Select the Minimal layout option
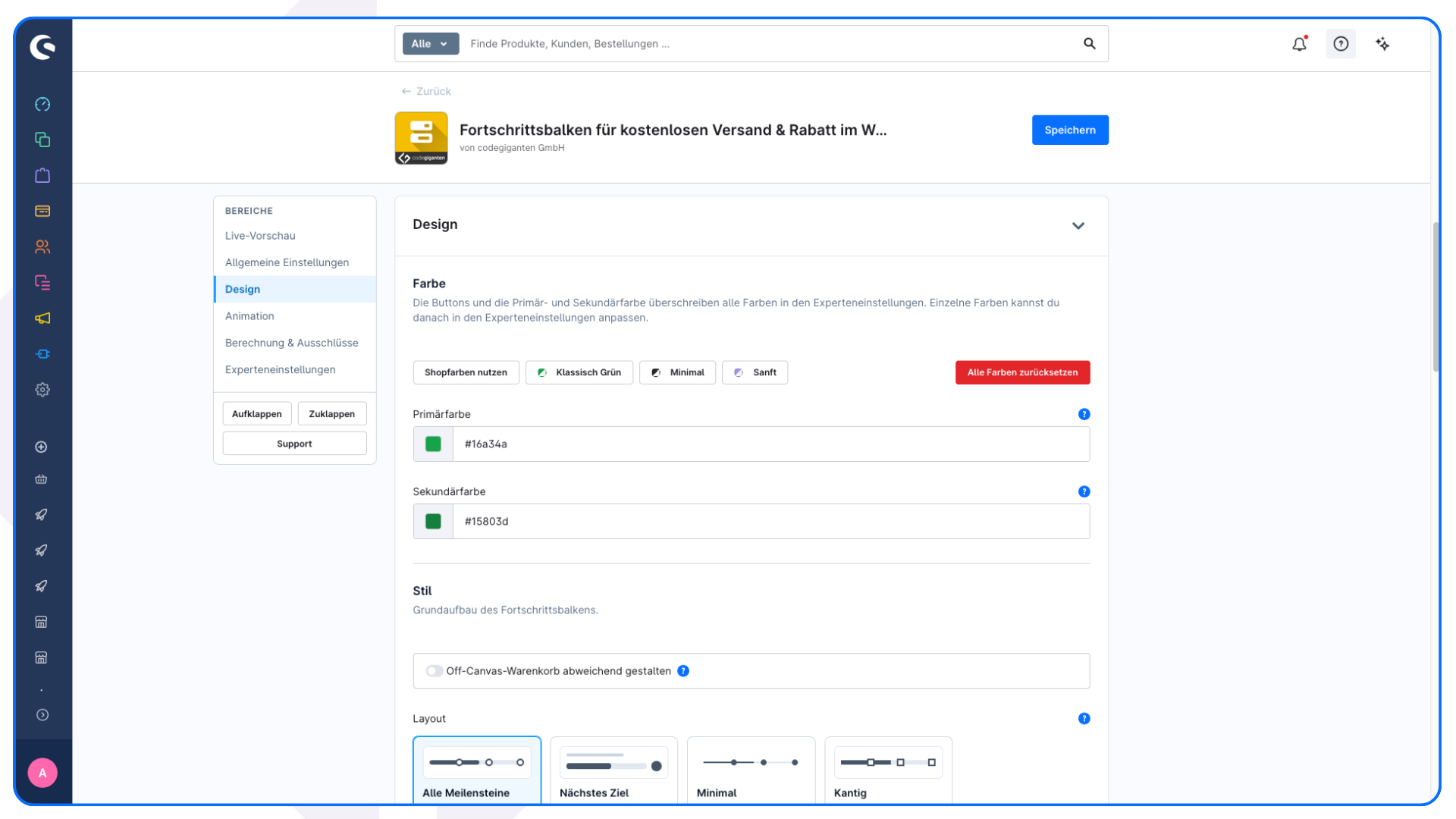 [751, 770]
